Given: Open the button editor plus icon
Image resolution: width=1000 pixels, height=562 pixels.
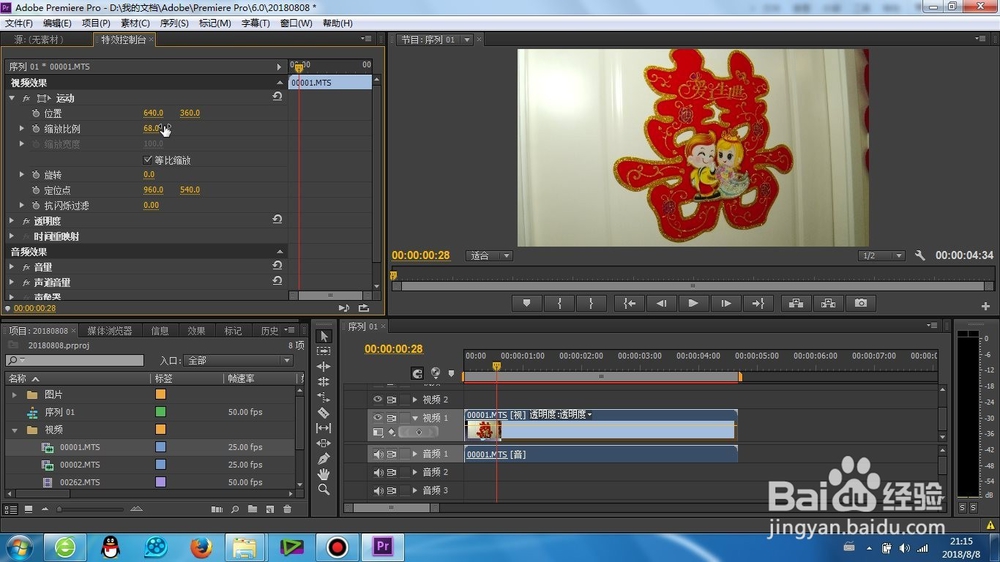Looking at the screenshot, I should [985, 306].
